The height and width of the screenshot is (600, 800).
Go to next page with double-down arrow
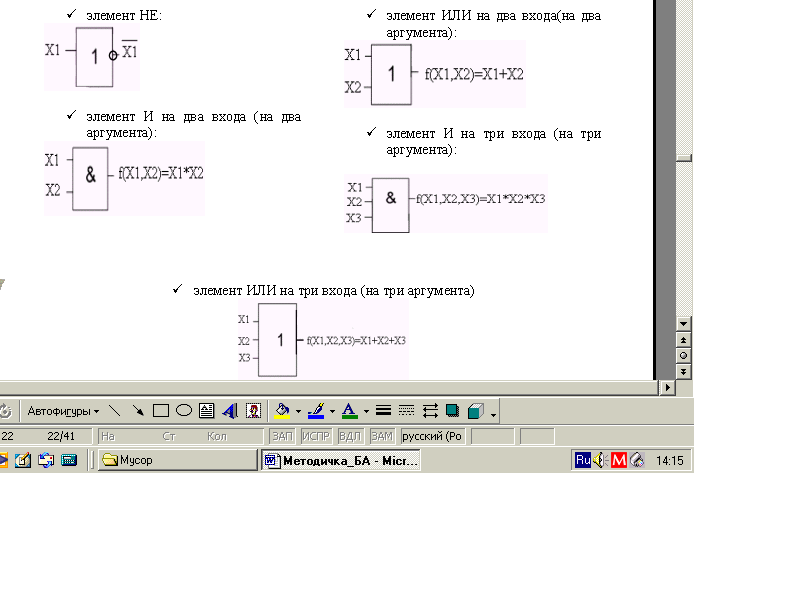pyautogui.click(x=684, y=372)
